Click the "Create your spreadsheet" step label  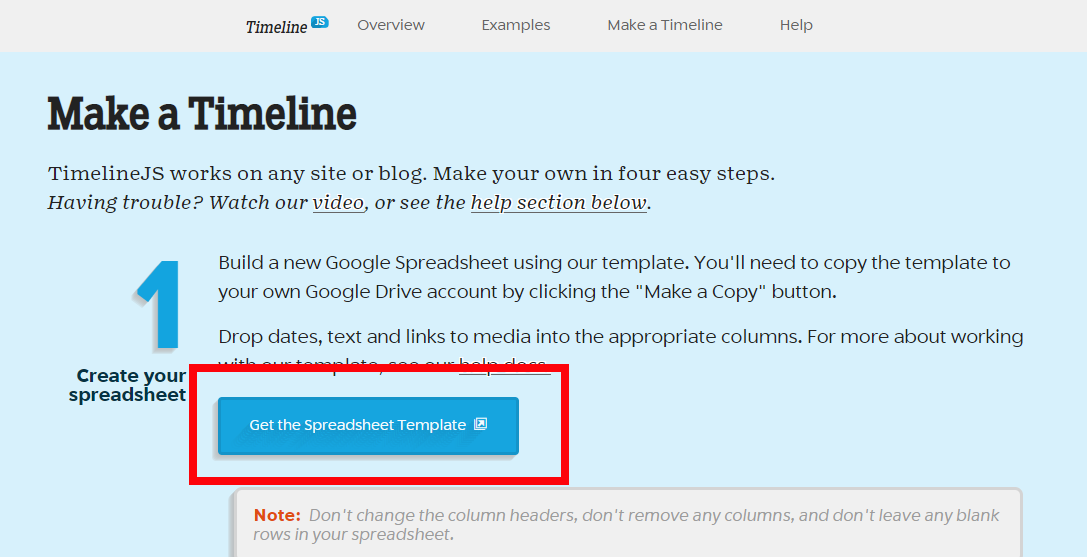click(128, 385)
